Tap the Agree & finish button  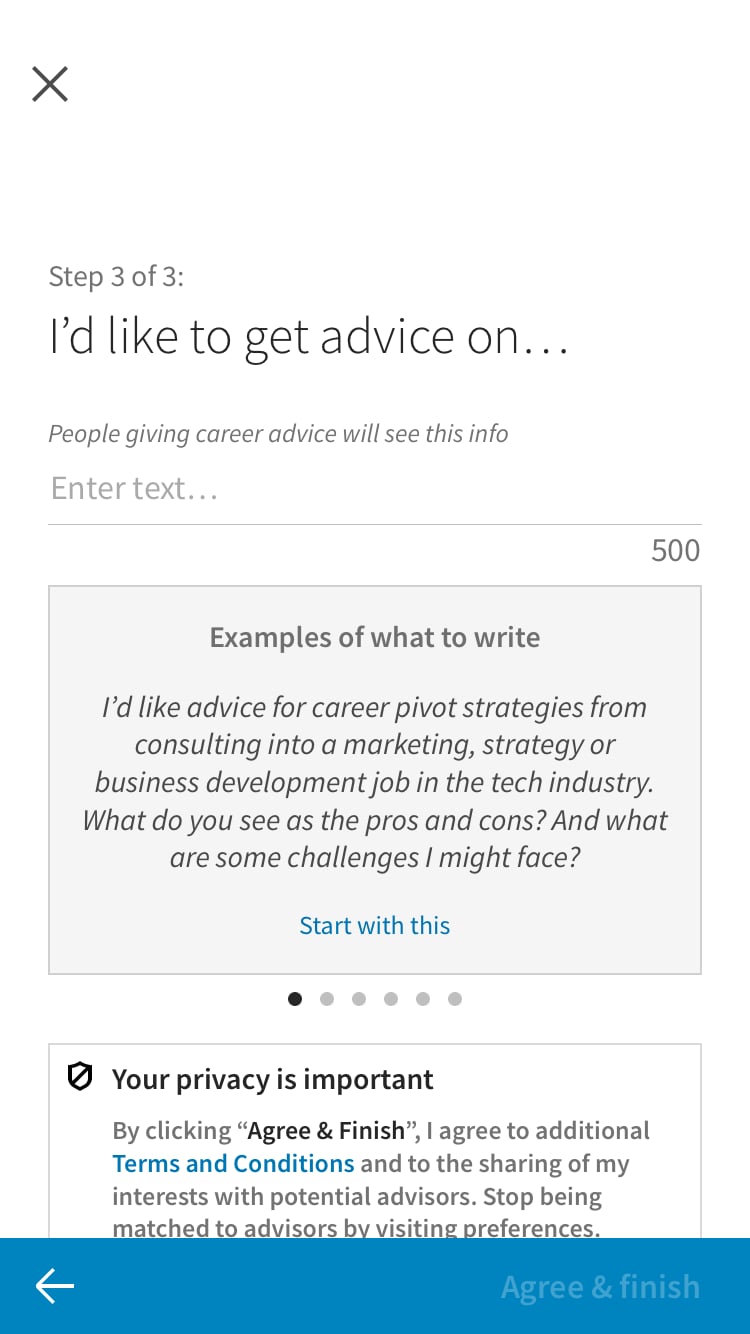pyautogui.click(x=600, y=1286)
